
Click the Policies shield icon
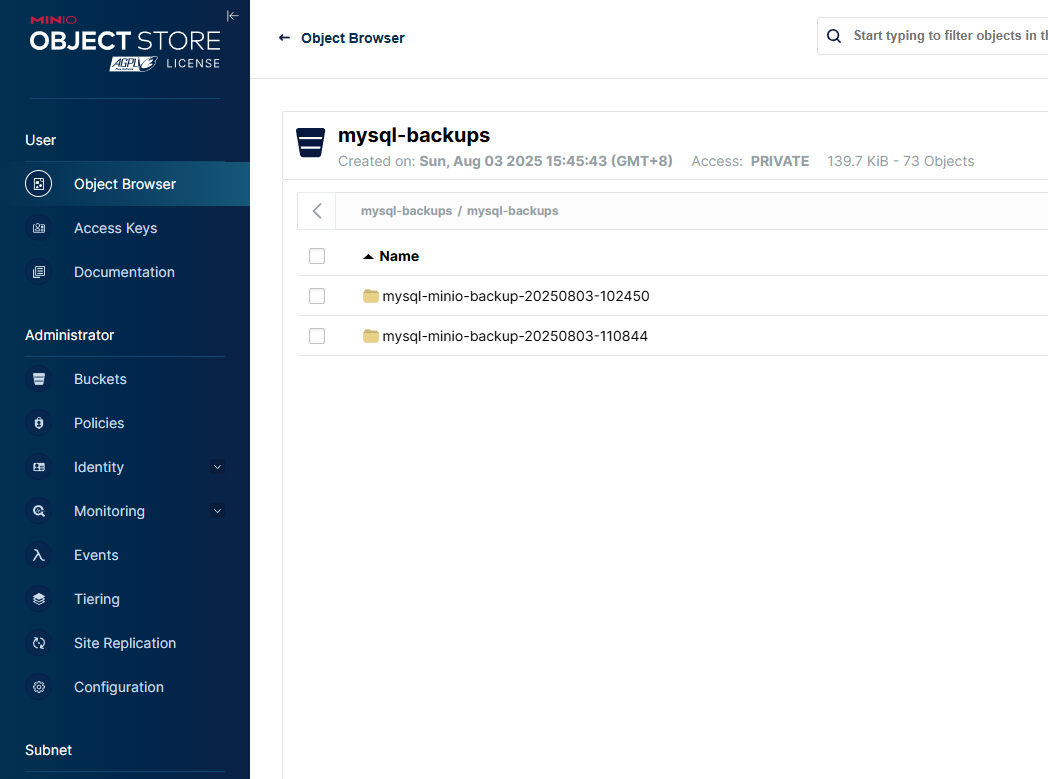pos(39,423)
